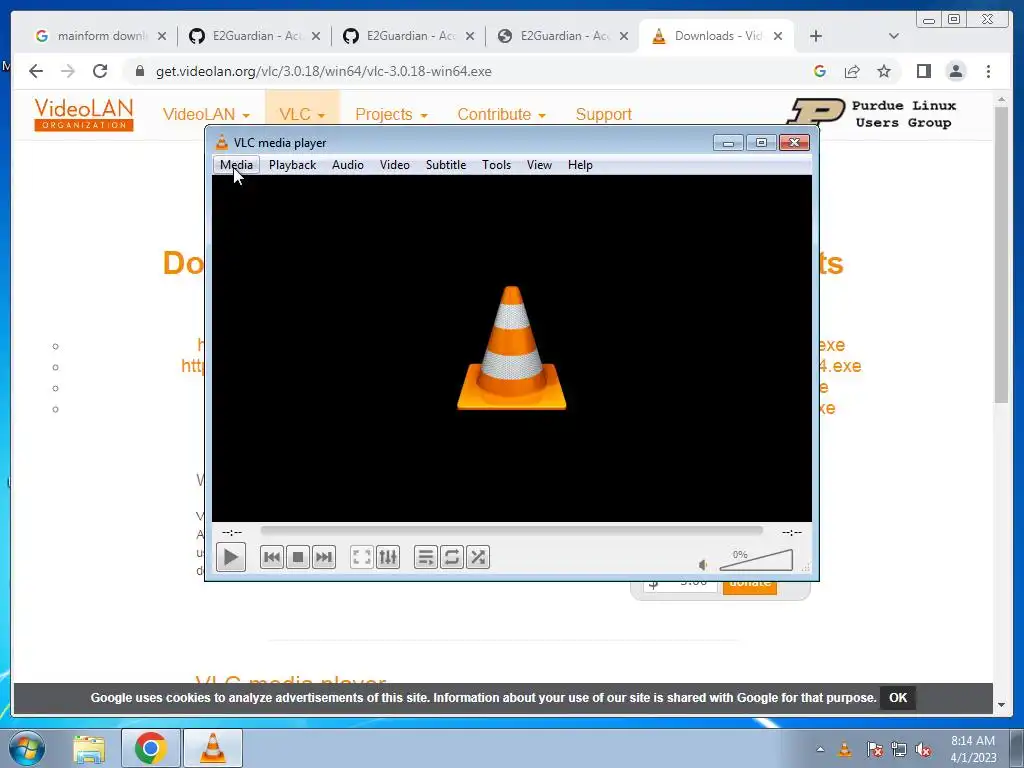The width and height of the screenshot is (1024, 768).
Task: Open the Media menu
Action: point(236,165)
